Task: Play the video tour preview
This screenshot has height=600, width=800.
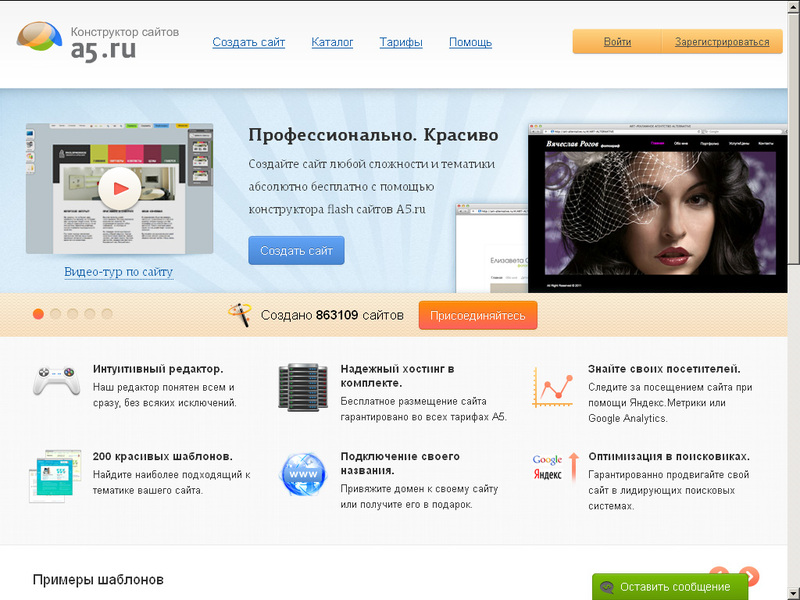Action: (x=120, y=188)
